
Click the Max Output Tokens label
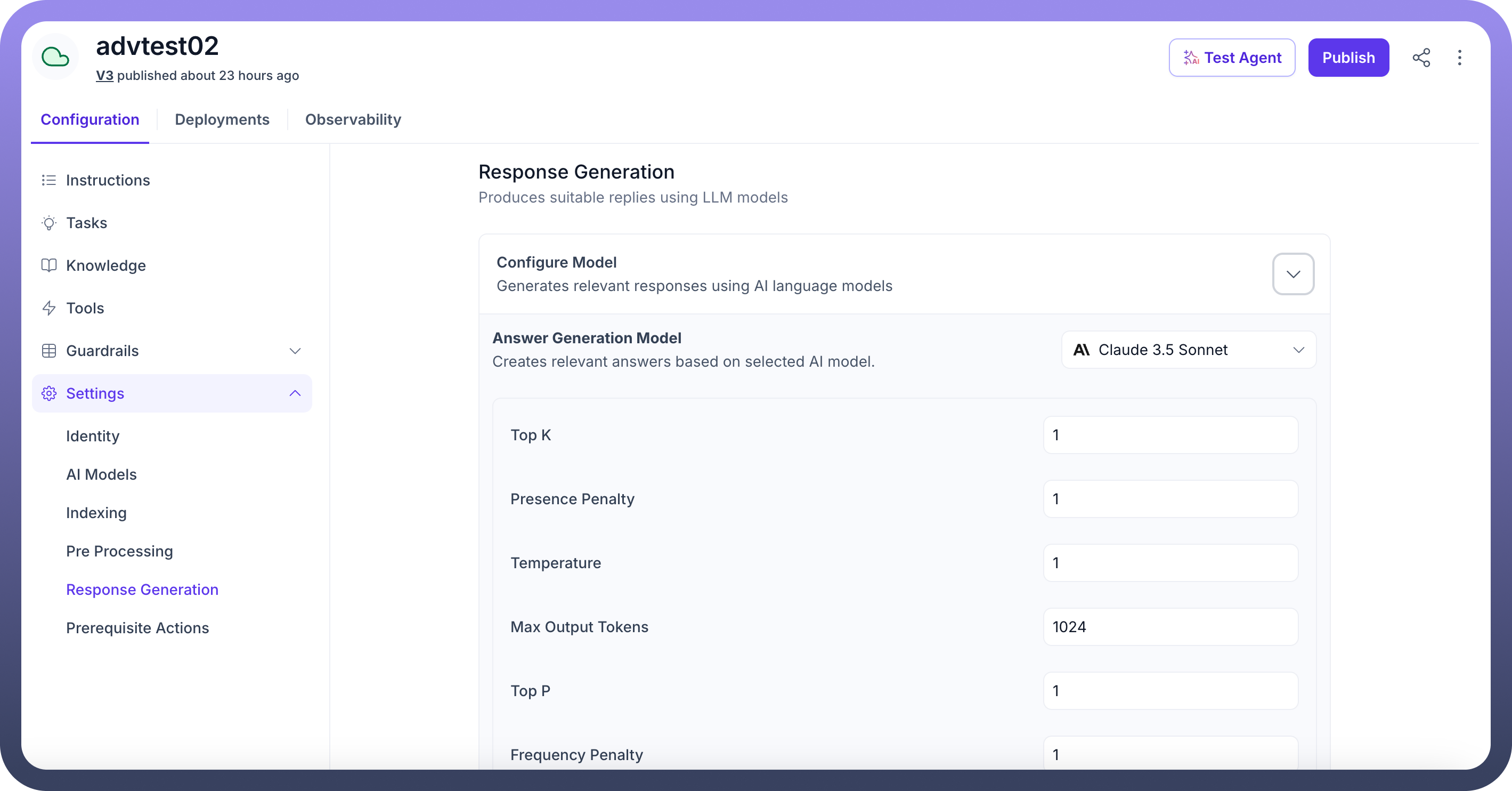point(579,627)
